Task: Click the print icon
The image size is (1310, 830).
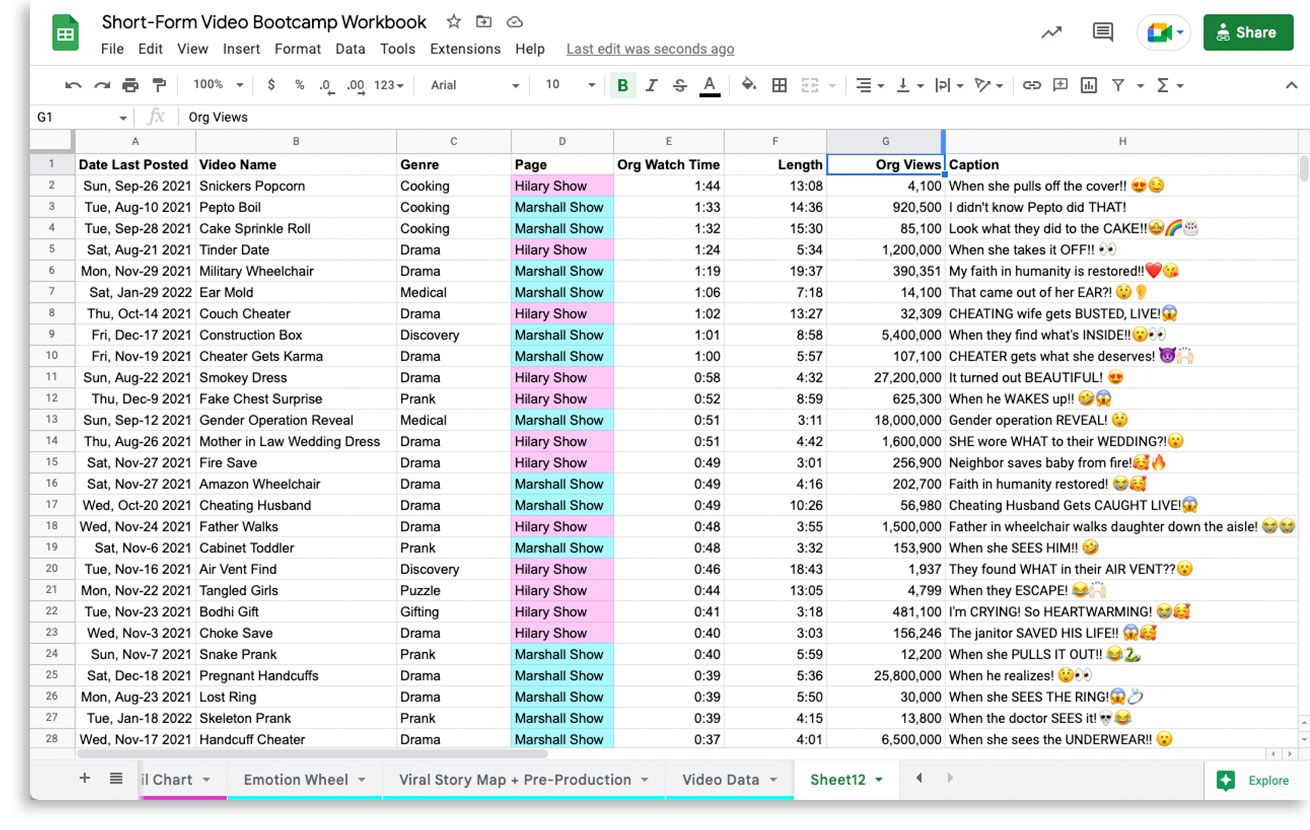Action: pos(130,86)
